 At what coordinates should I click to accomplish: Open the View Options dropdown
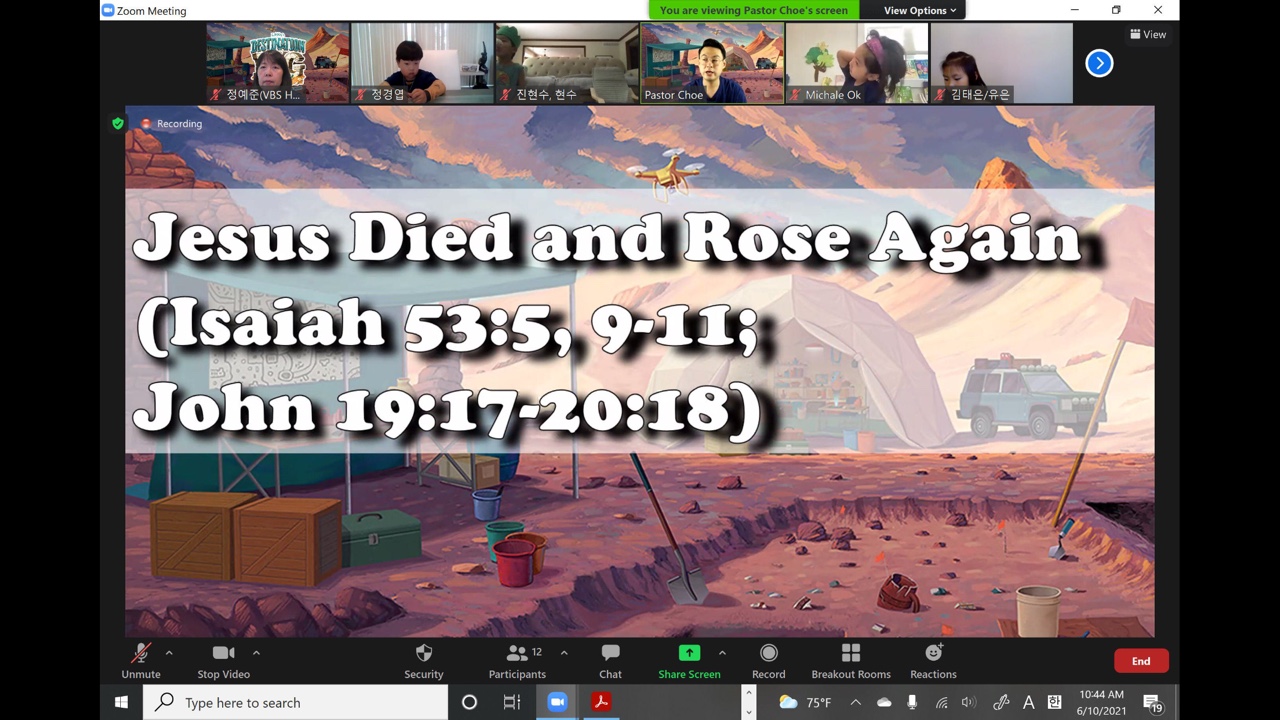[x=919, y=10]
